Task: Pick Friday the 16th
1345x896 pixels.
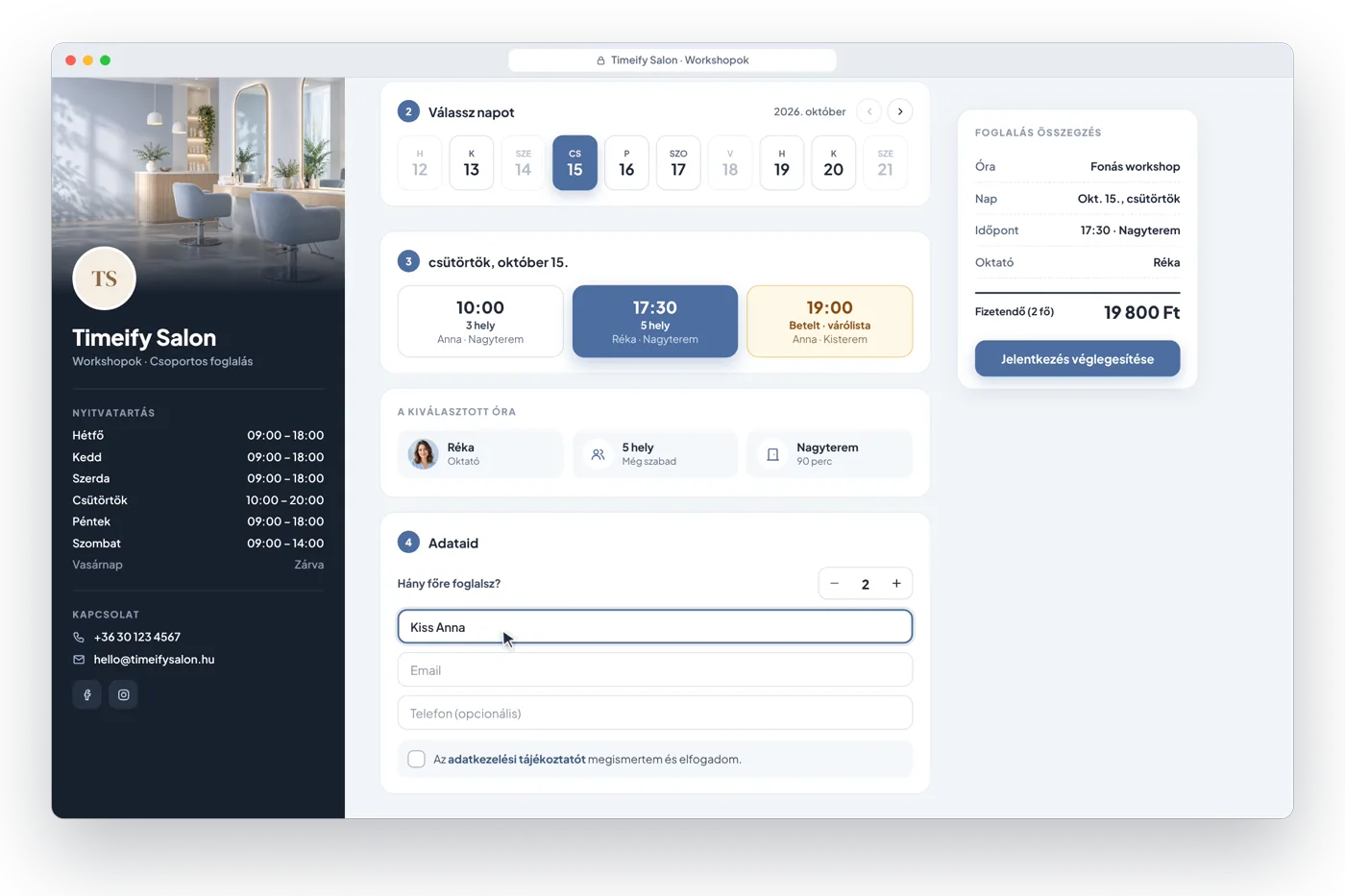Action: [x=626, y=162]
